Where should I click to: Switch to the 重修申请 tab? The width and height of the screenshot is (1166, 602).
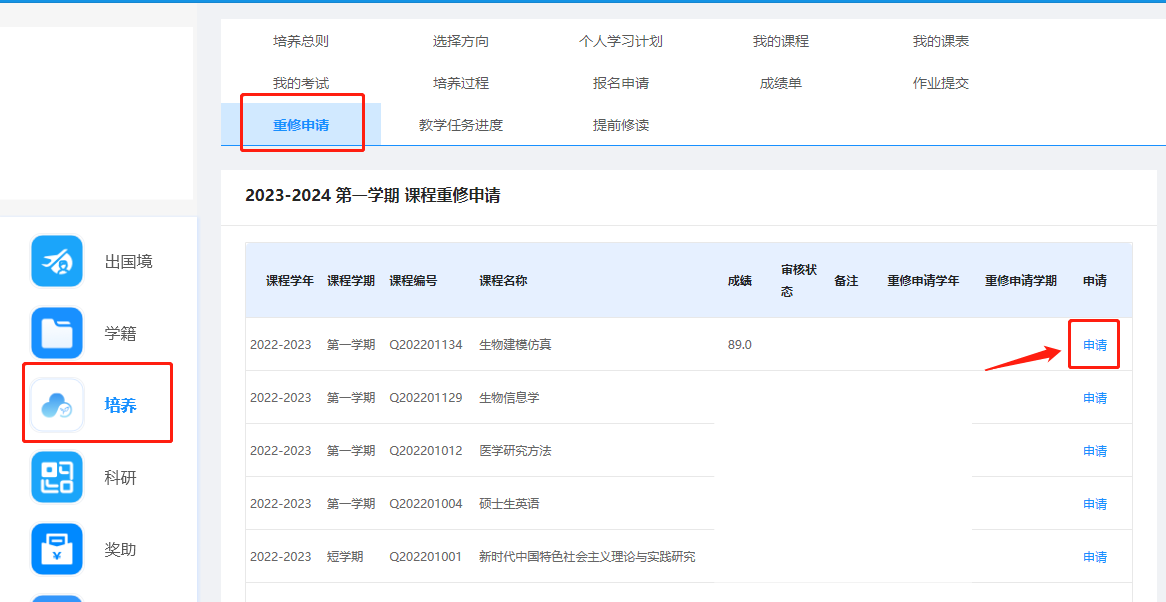point(301,125)
